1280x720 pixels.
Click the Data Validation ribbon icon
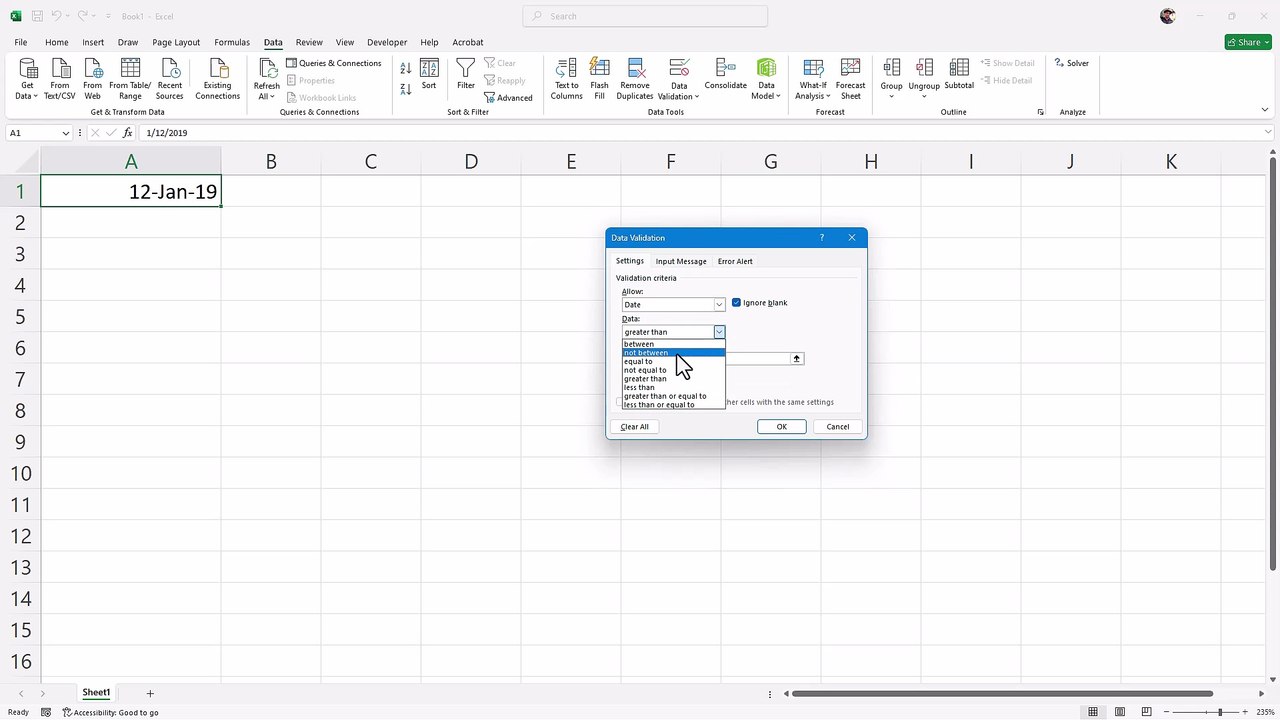click(x=679, y=69)
